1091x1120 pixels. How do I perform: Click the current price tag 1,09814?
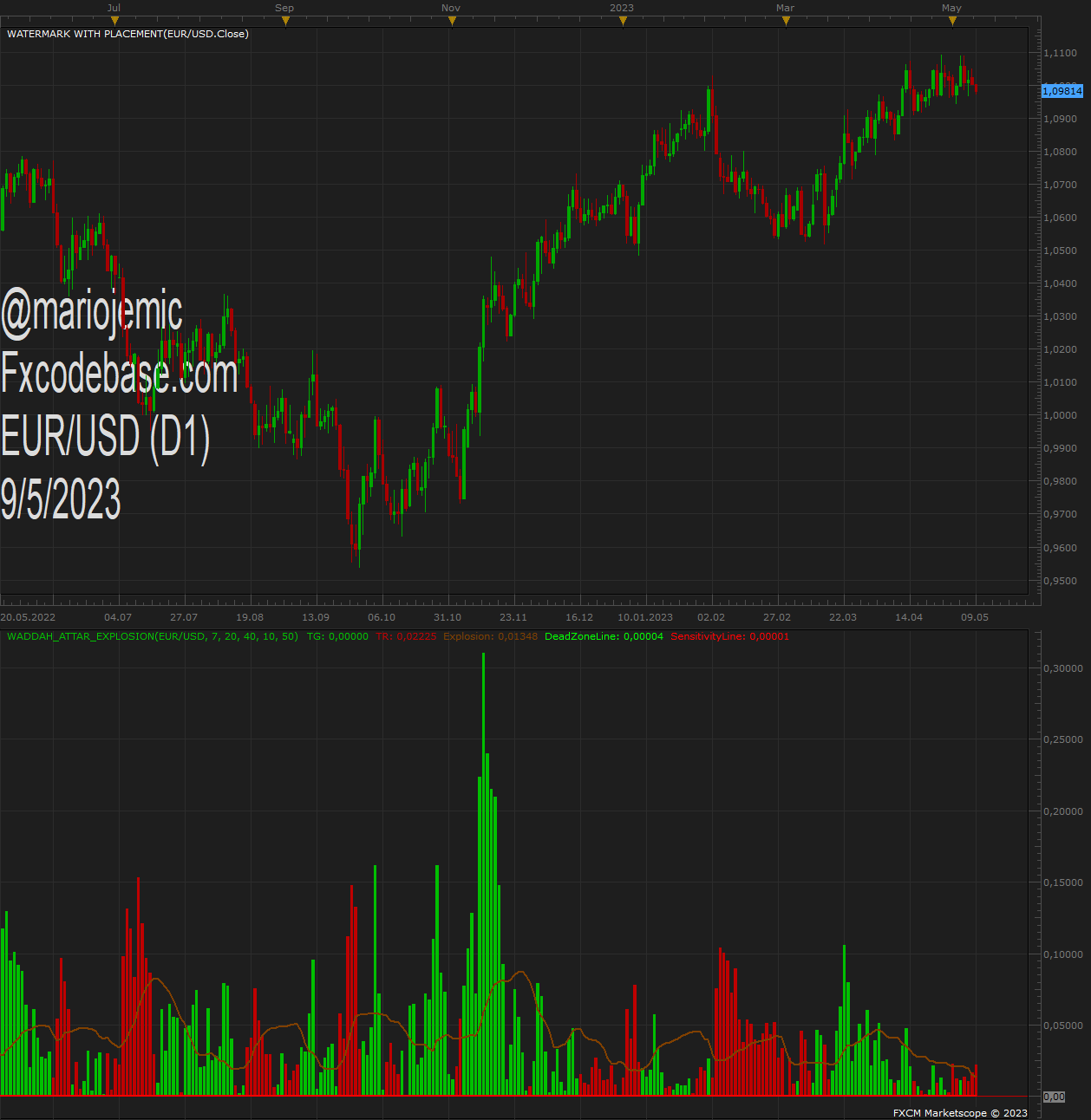point(1062,91)
